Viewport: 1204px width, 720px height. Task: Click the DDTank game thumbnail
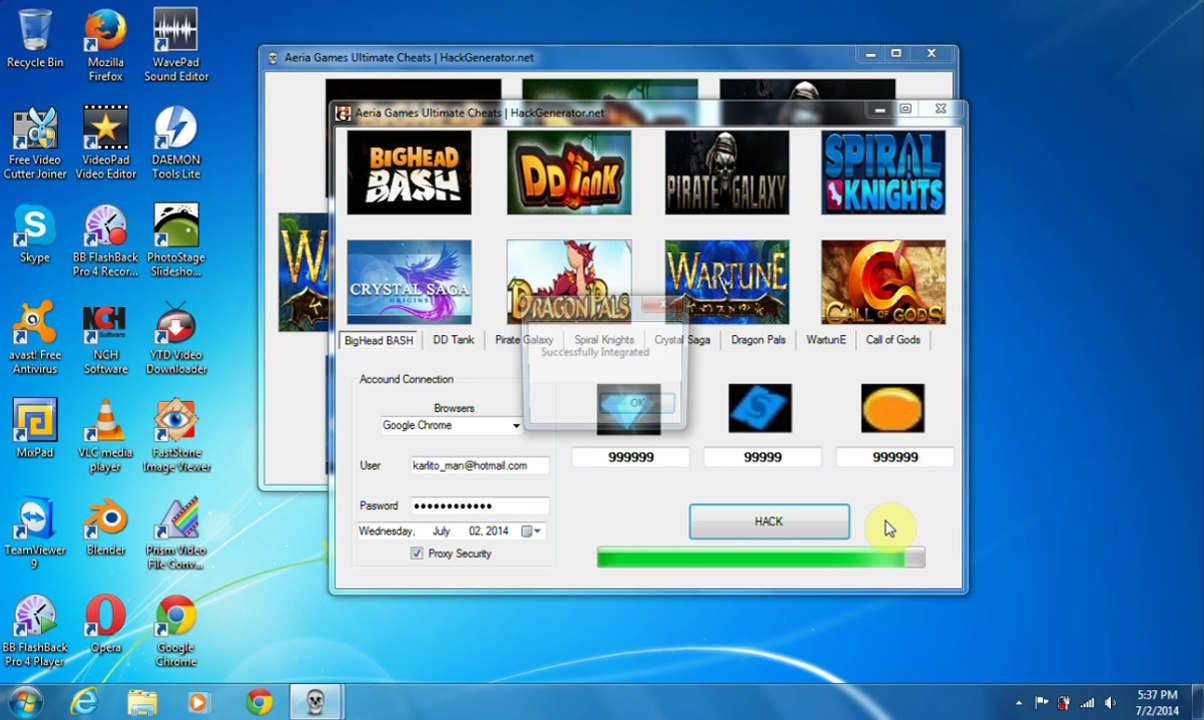569,172
